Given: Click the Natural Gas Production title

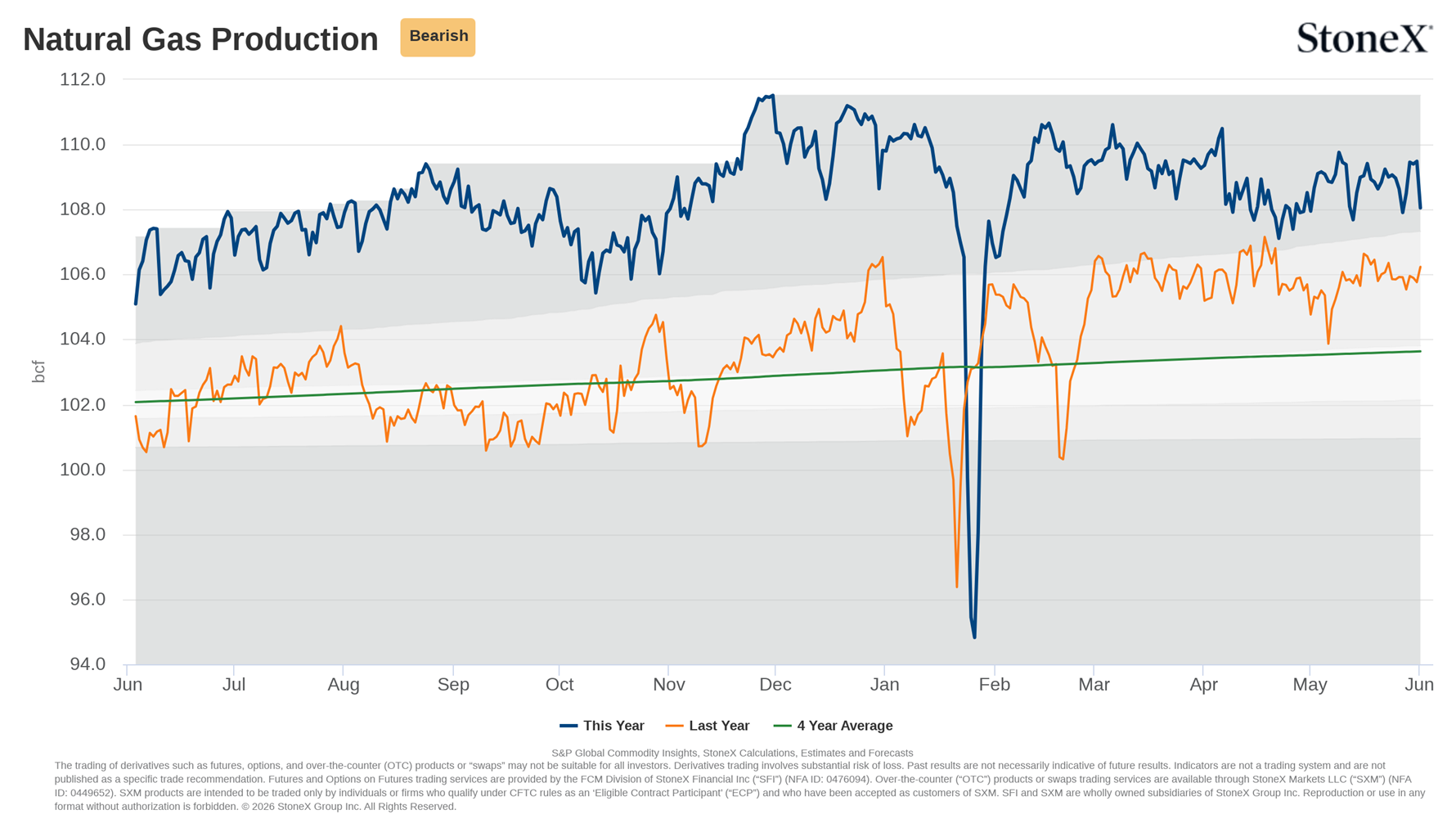Looking at the screenshot, I should [200, 39].
